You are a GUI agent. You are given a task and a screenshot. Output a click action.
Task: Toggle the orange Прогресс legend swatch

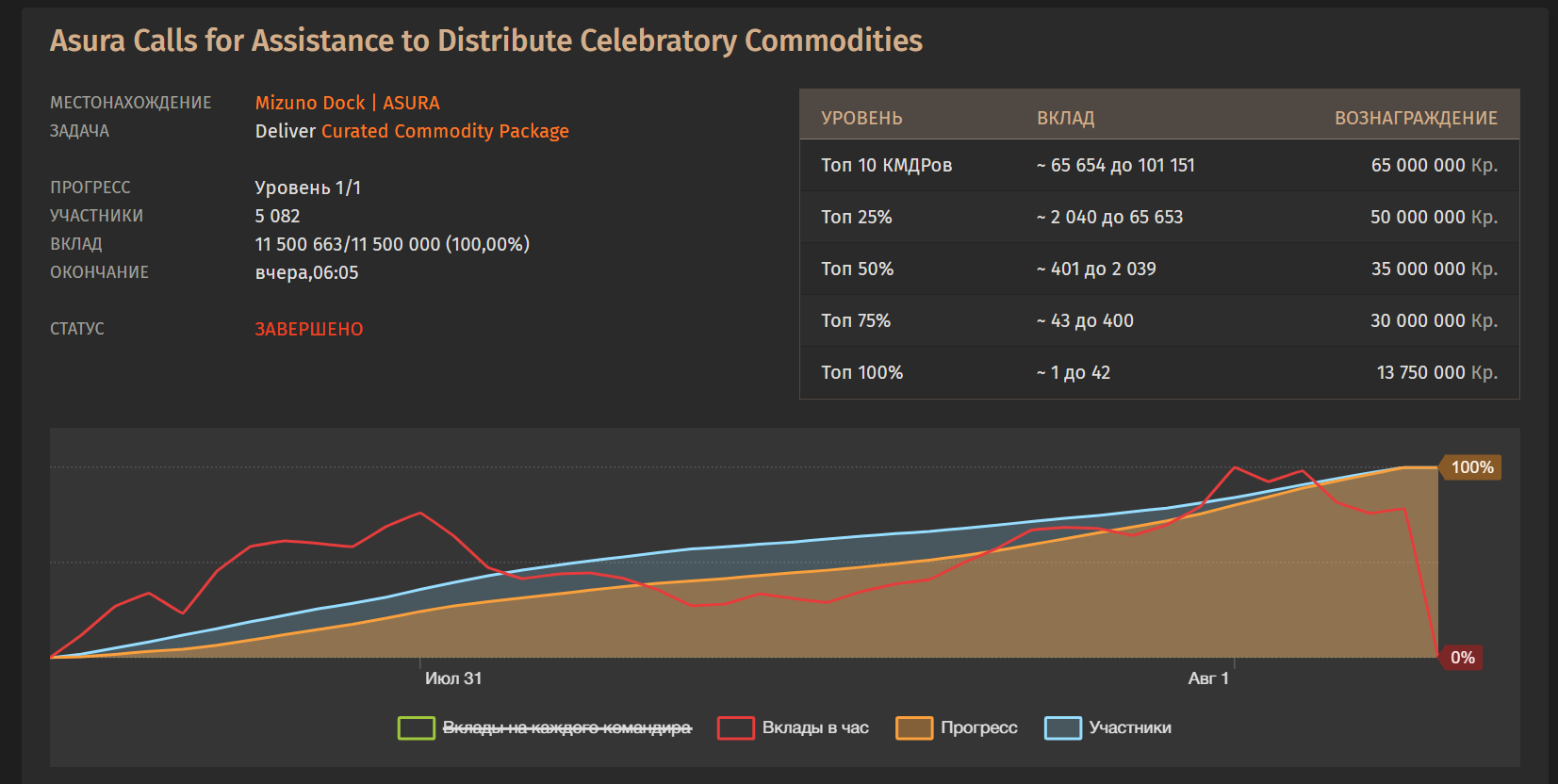[x=914, y=728]
